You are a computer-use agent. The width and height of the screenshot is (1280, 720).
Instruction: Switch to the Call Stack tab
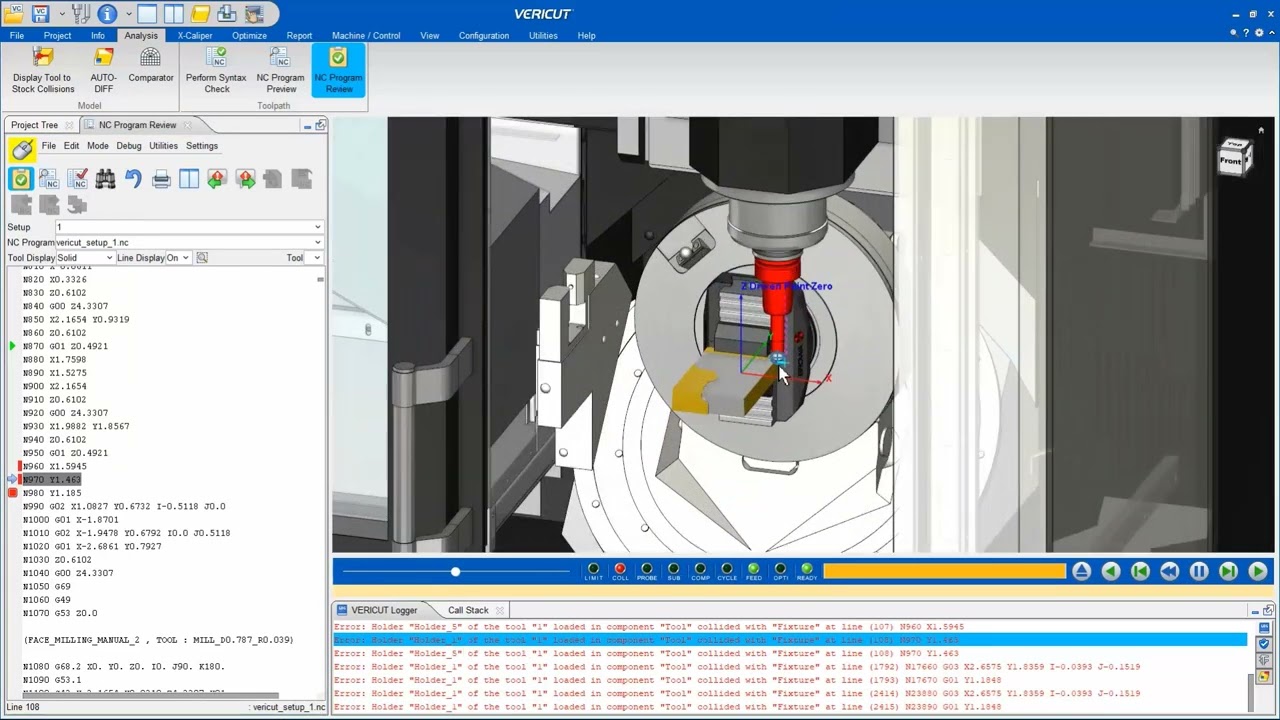coord(468,610)
